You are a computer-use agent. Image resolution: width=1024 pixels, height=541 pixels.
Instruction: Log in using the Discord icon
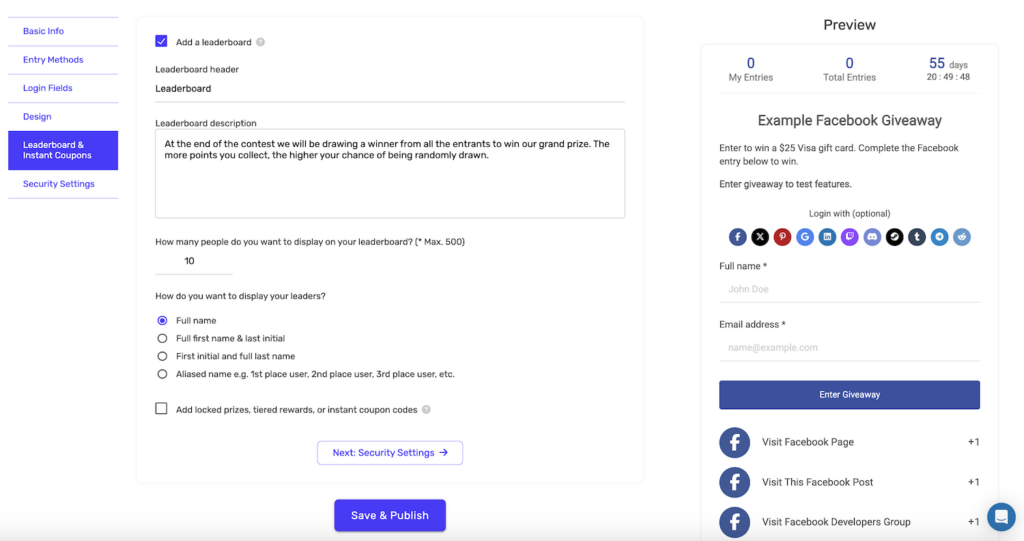pyautogui.click(x=872, y=237)
